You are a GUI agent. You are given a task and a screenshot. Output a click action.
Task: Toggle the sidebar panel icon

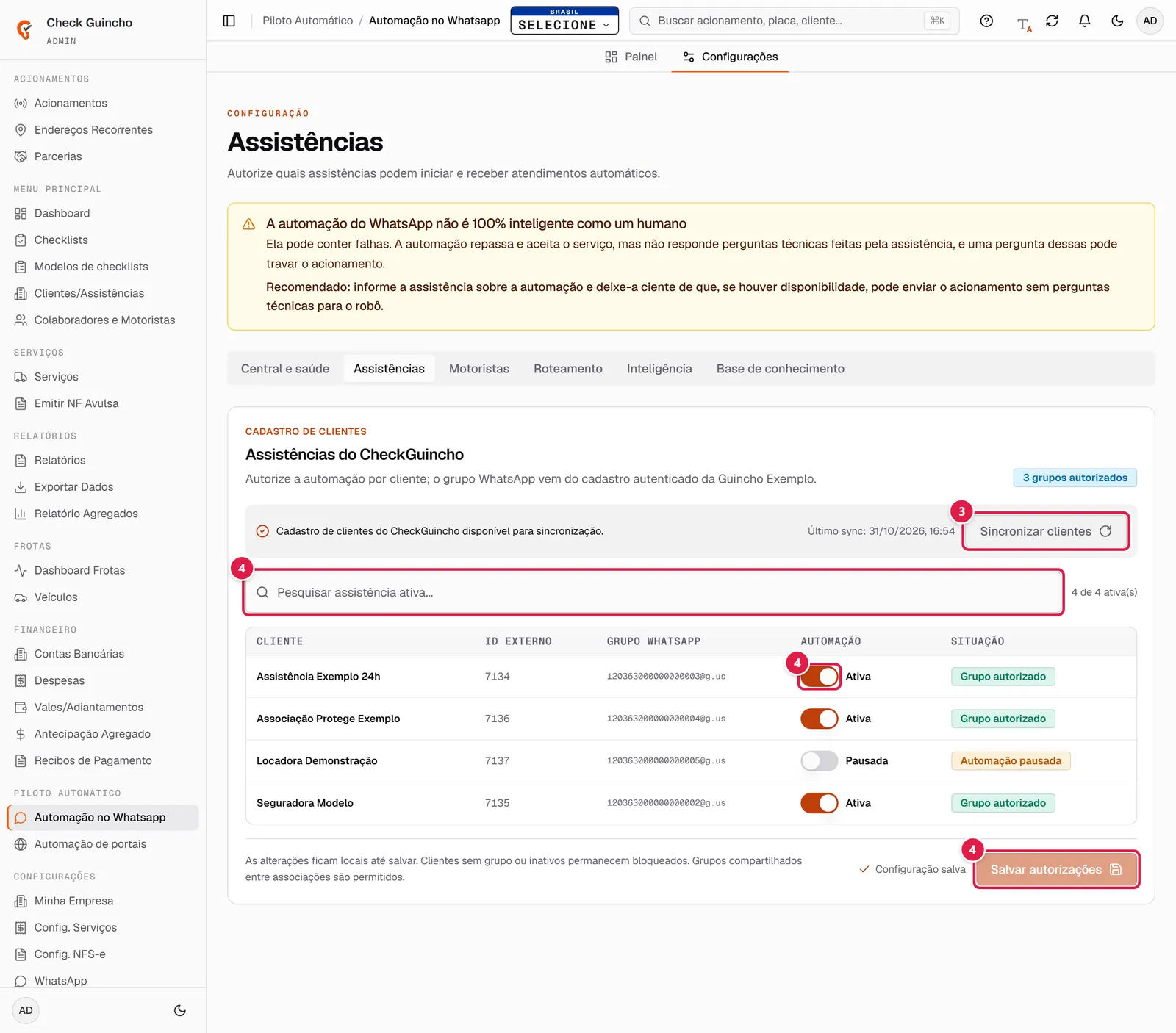229,21
